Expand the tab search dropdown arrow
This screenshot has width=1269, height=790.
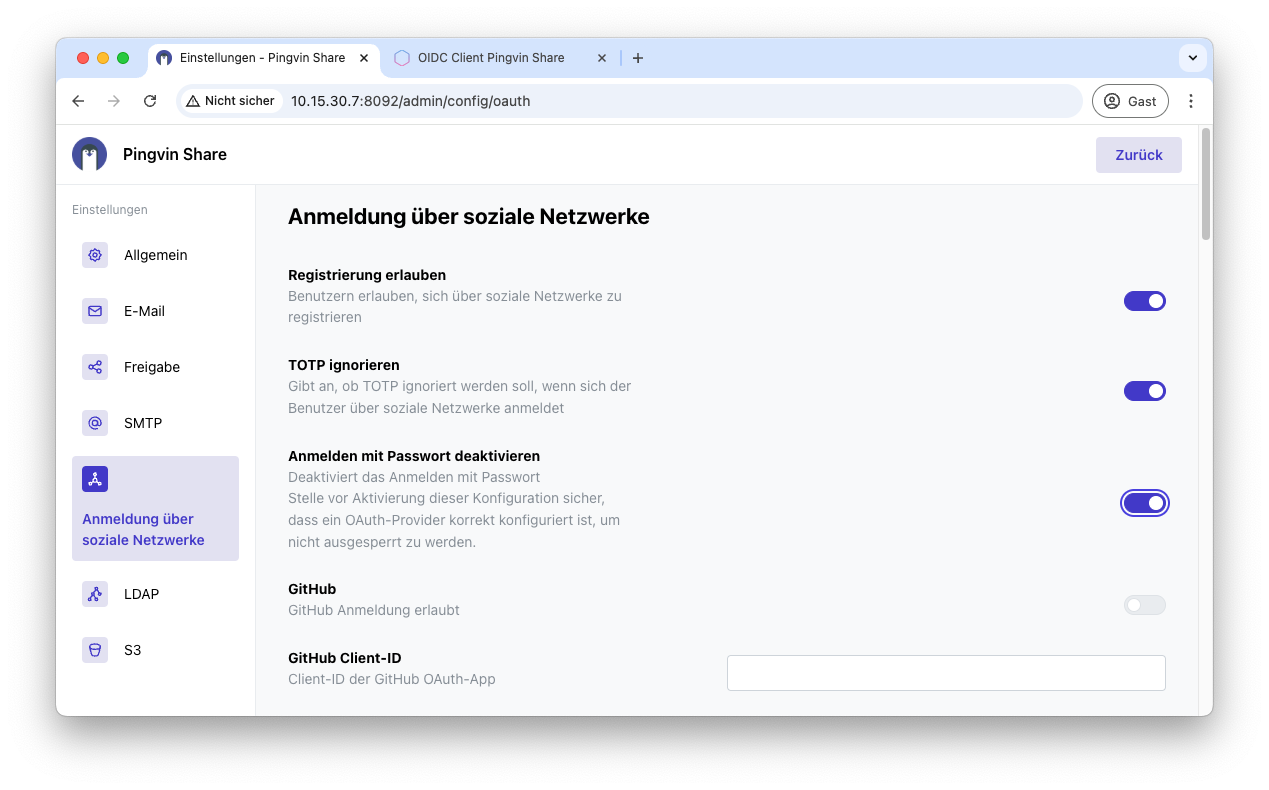click(1192, 58)
